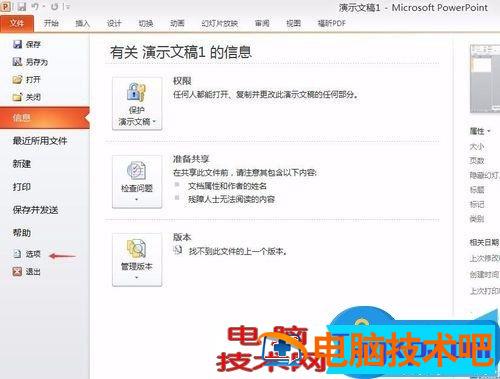Click 关闭 in the backstage menu
The image size is (500, 379).
tap(27, 97)
